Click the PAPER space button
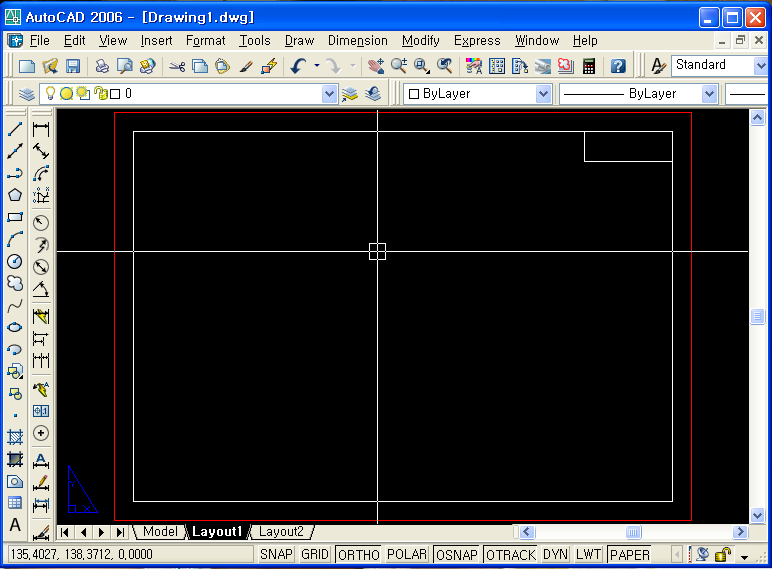Viewport: 772px width, 569px height. (x=629, y=555)
